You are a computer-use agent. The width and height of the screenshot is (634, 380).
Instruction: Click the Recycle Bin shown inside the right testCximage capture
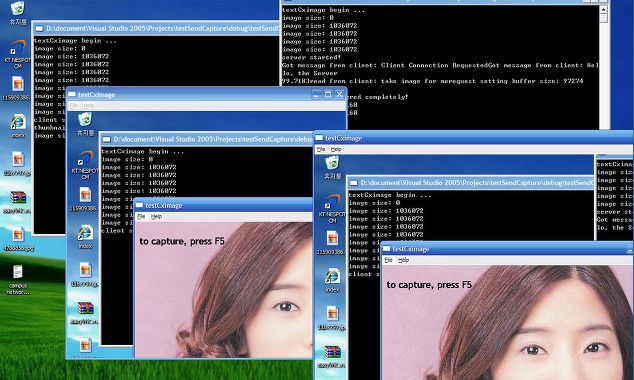332,163
